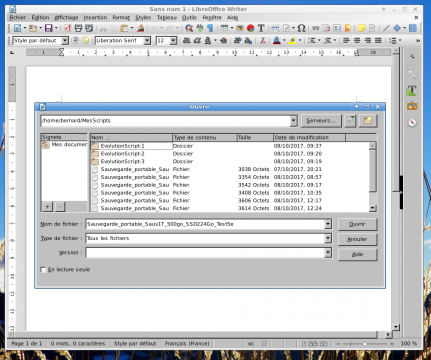Run the spelling check icon

[200, 28]
